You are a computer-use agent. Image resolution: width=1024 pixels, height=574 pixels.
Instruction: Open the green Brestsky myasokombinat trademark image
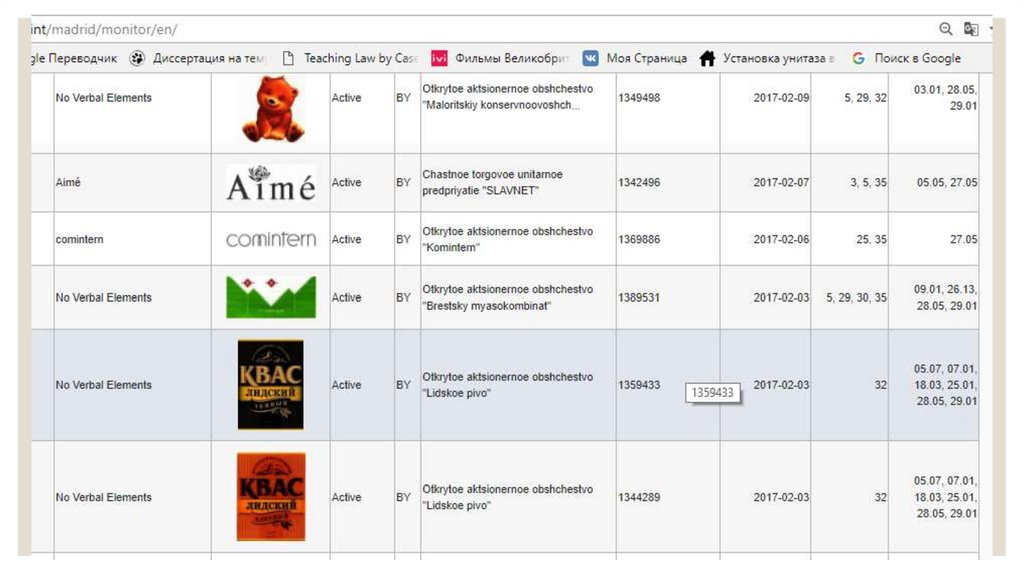click(x=271, y=297)
